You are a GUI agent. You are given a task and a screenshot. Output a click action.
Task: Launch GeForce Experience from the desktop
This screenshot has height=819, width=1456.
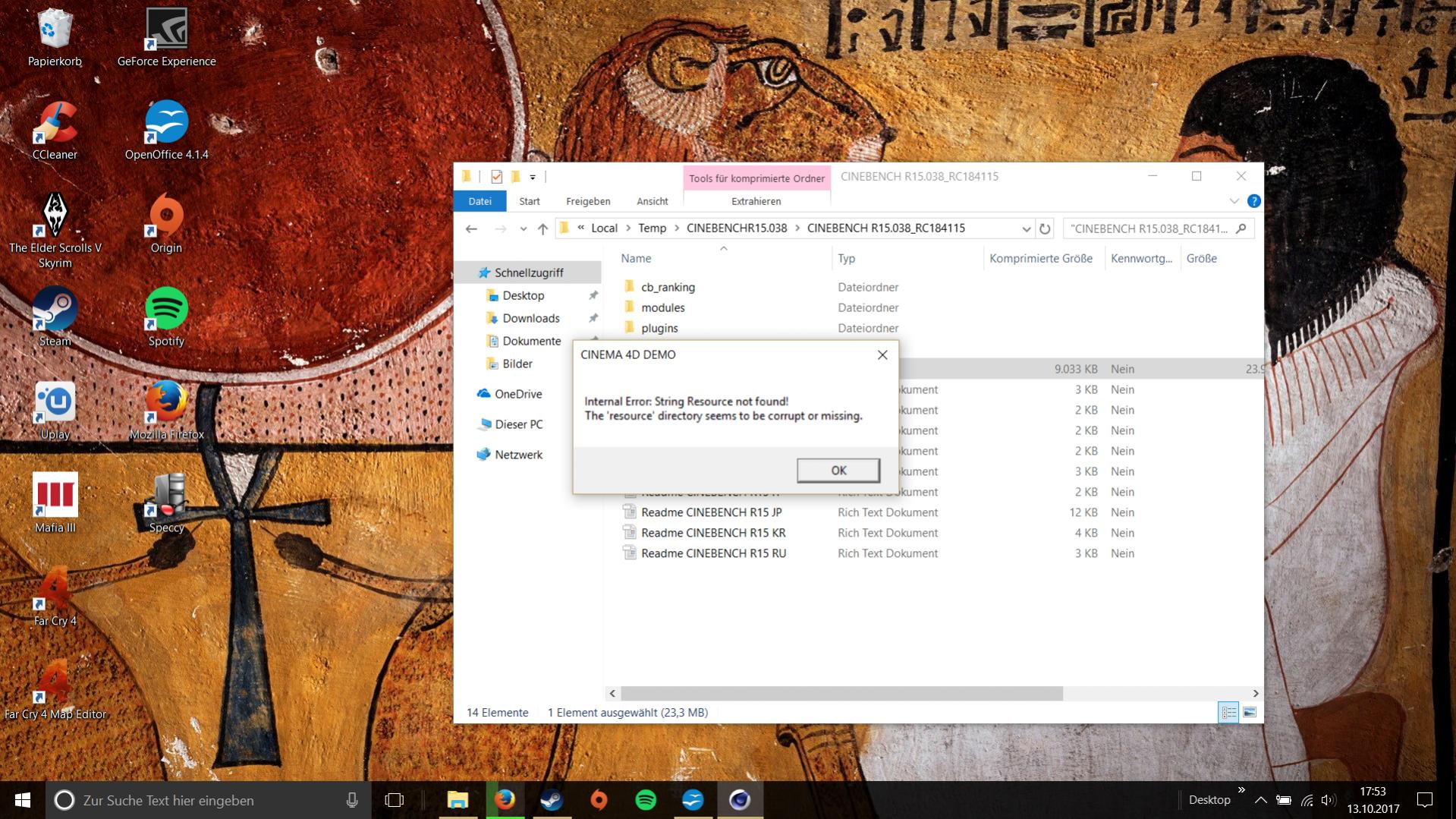click(x=166, y=38)
